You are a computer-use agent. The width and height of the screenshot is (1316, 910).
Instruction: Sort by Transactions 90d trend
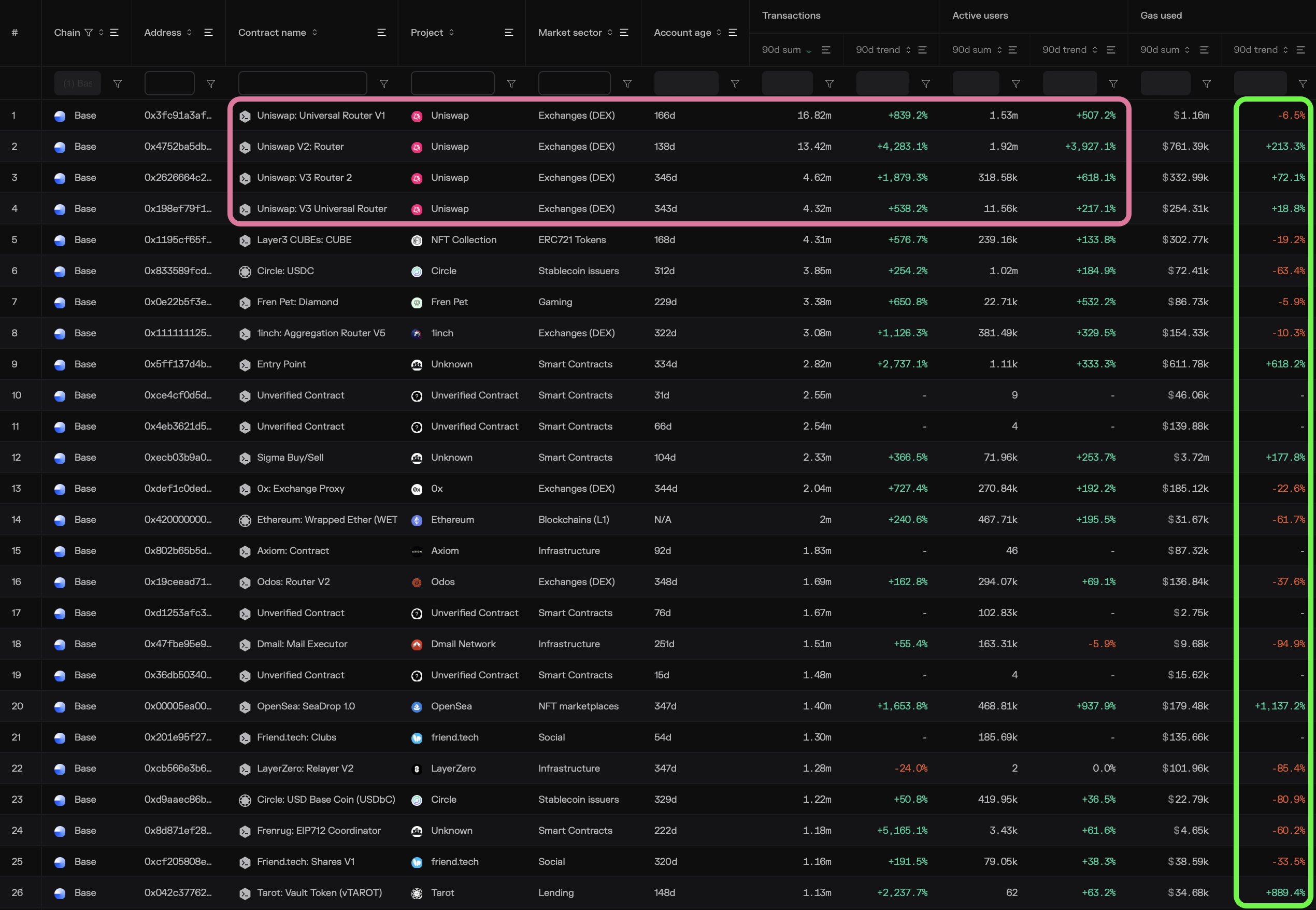tap(908, 50)
